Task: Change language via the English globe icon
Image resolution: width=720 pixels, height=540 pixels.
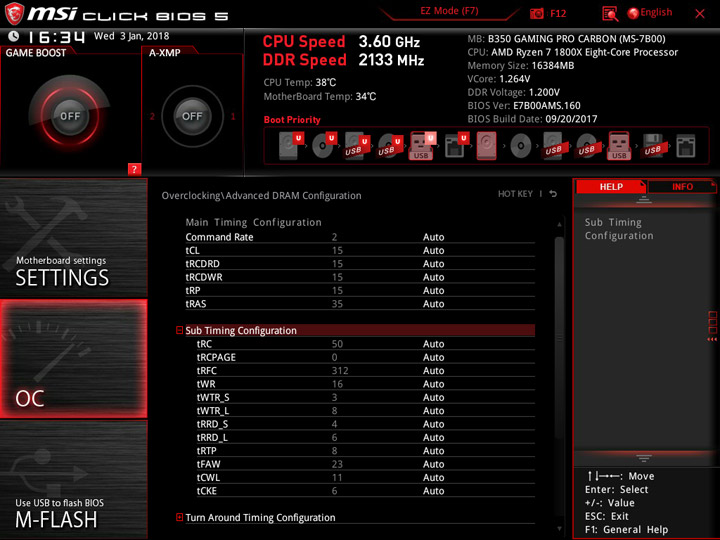Action: tap(650, 13)
